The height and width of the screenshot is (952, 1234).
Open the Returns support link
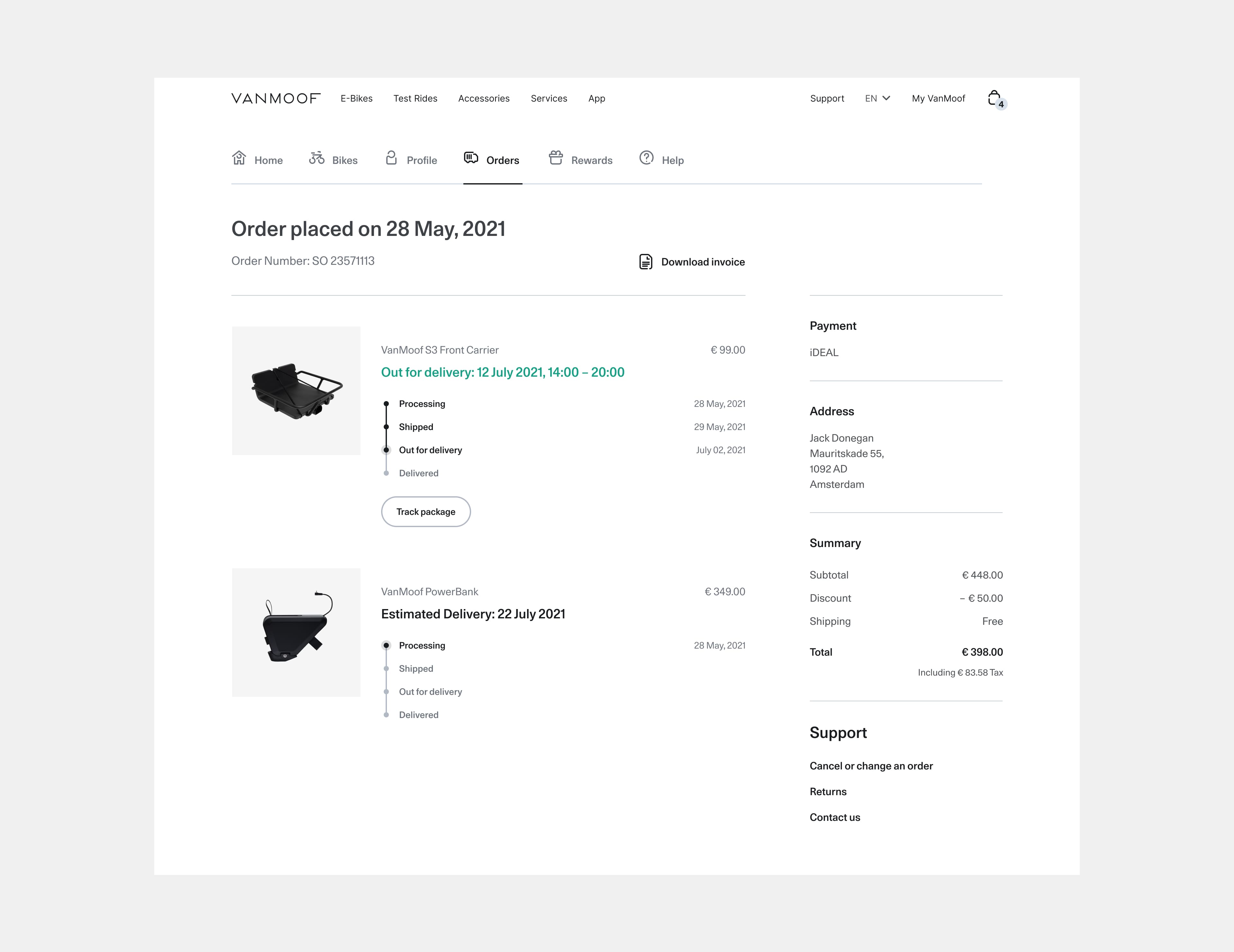(x=828, y=792)
